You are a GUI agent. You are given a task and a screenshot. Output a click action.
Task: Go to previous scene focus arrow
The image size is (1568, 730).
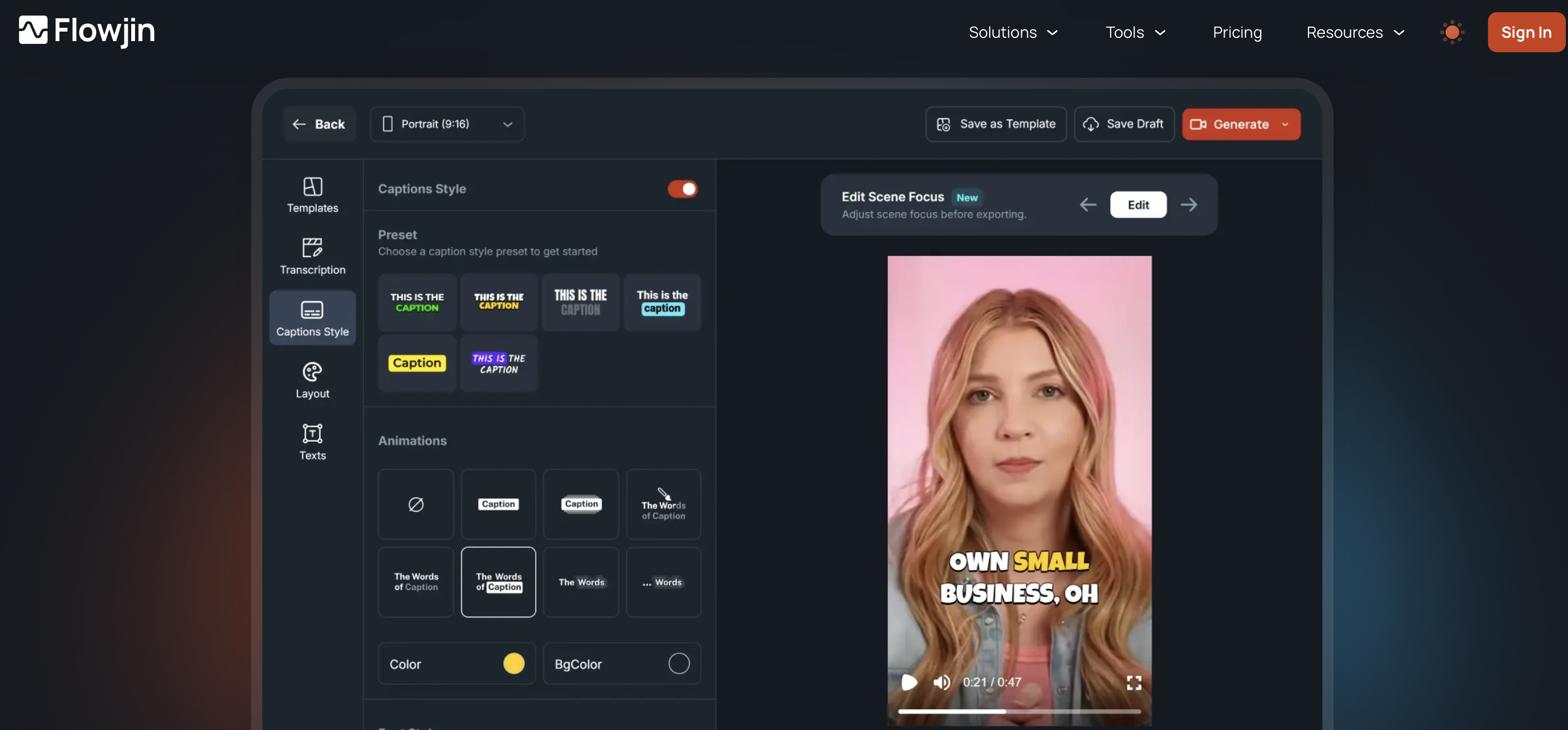pos(1088,204)
